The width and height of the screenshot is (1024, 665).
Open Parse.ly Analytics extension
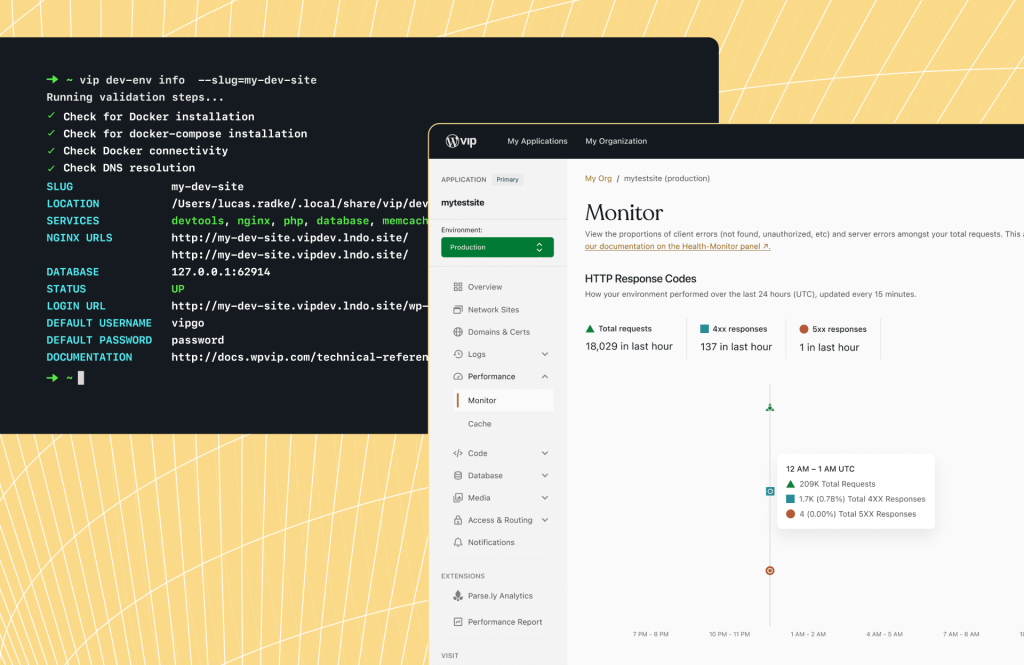500,596
